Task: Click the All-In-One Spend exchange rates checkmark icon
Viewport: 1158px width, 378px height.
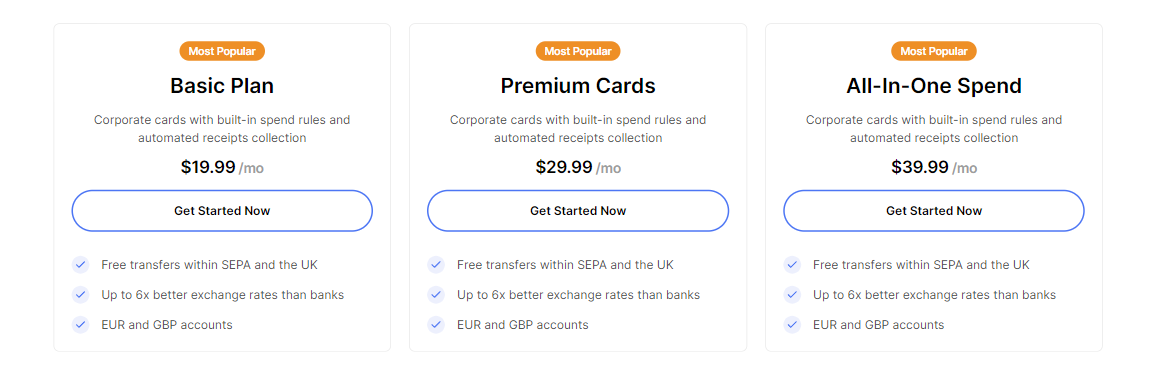Action: pyautogui.click(x=792, y=295)
